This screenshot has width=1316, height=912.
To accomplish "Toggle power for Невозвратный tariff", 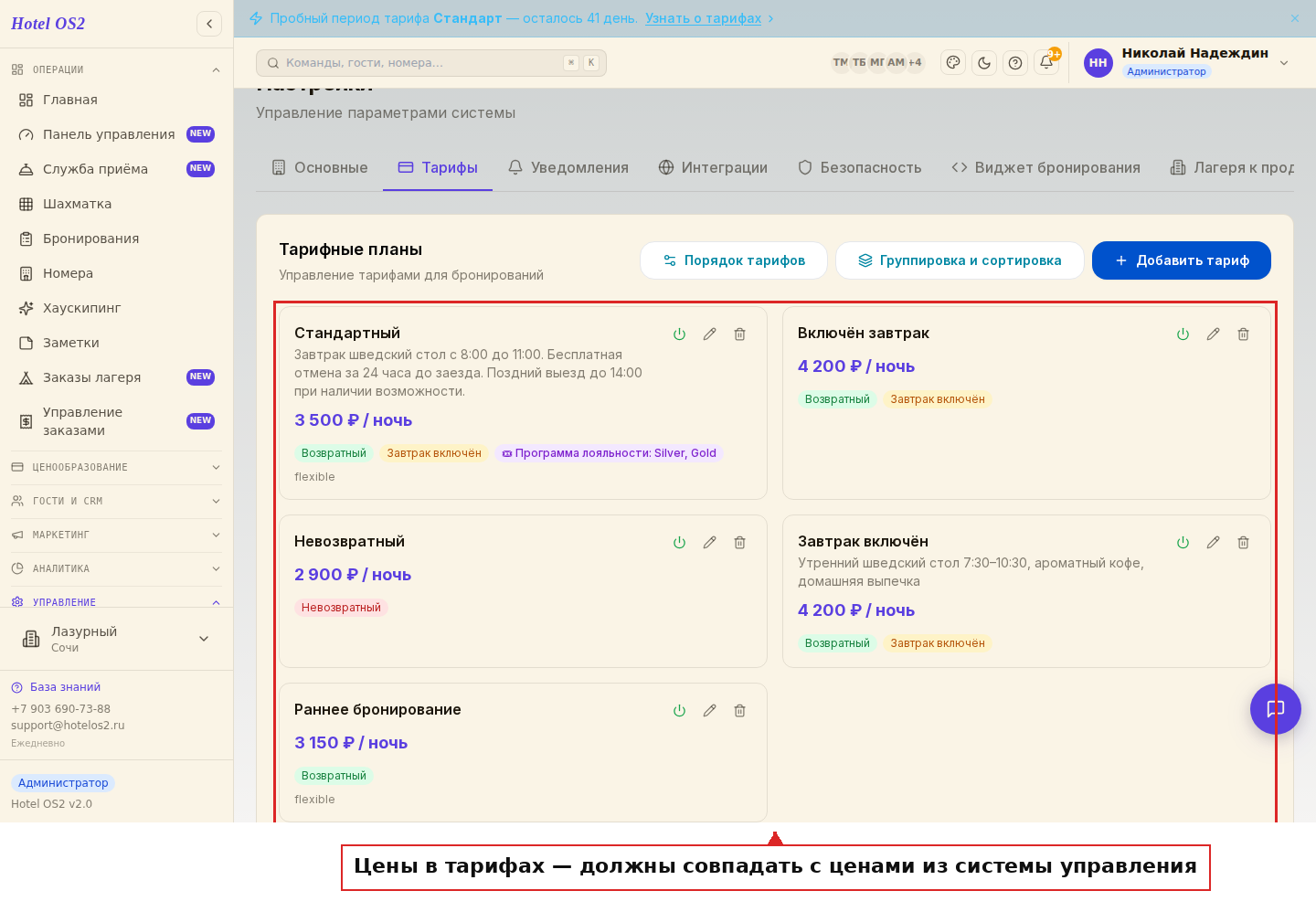I will point(679,543).
